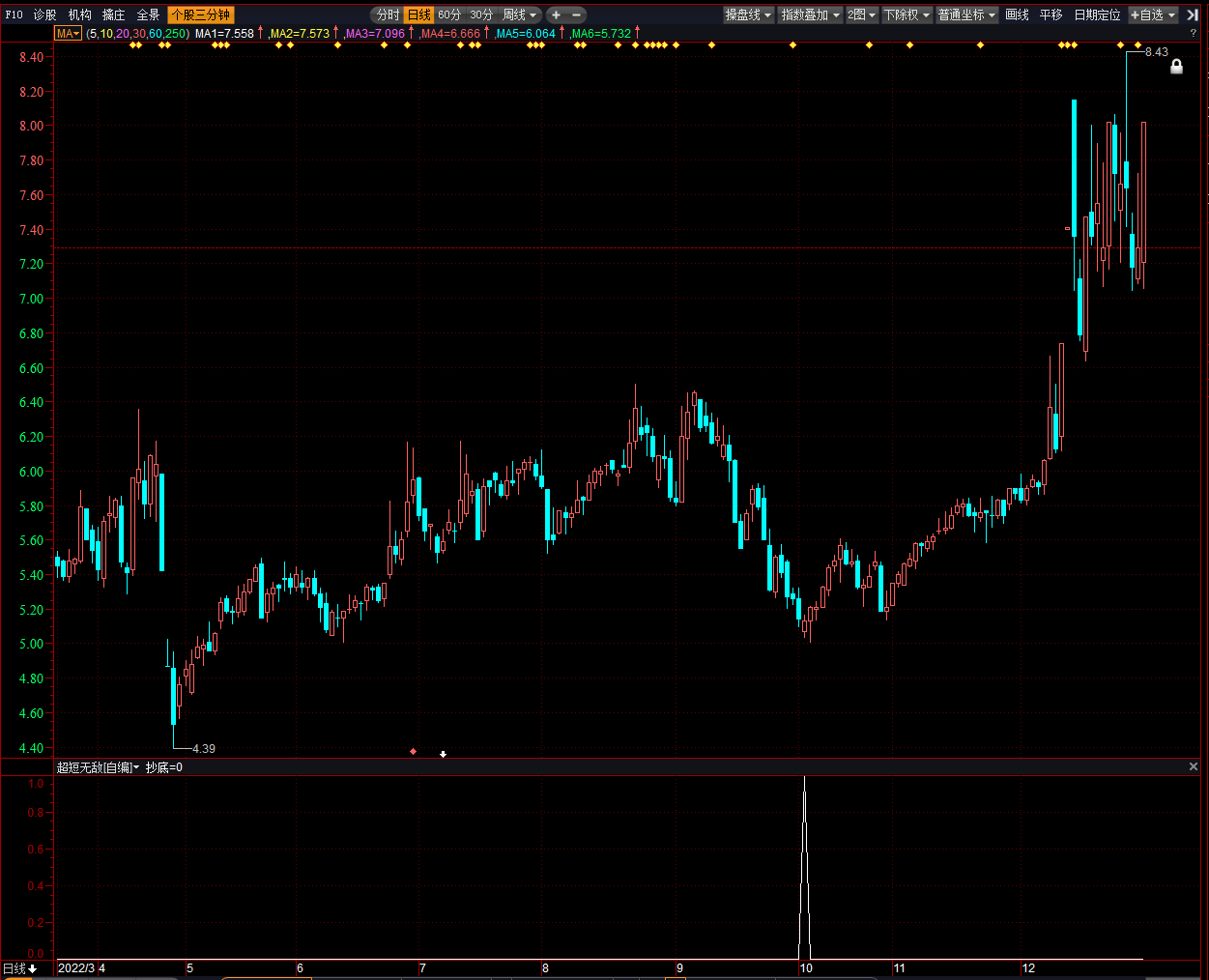Click the 4.39 low price label

click(204, 749)
